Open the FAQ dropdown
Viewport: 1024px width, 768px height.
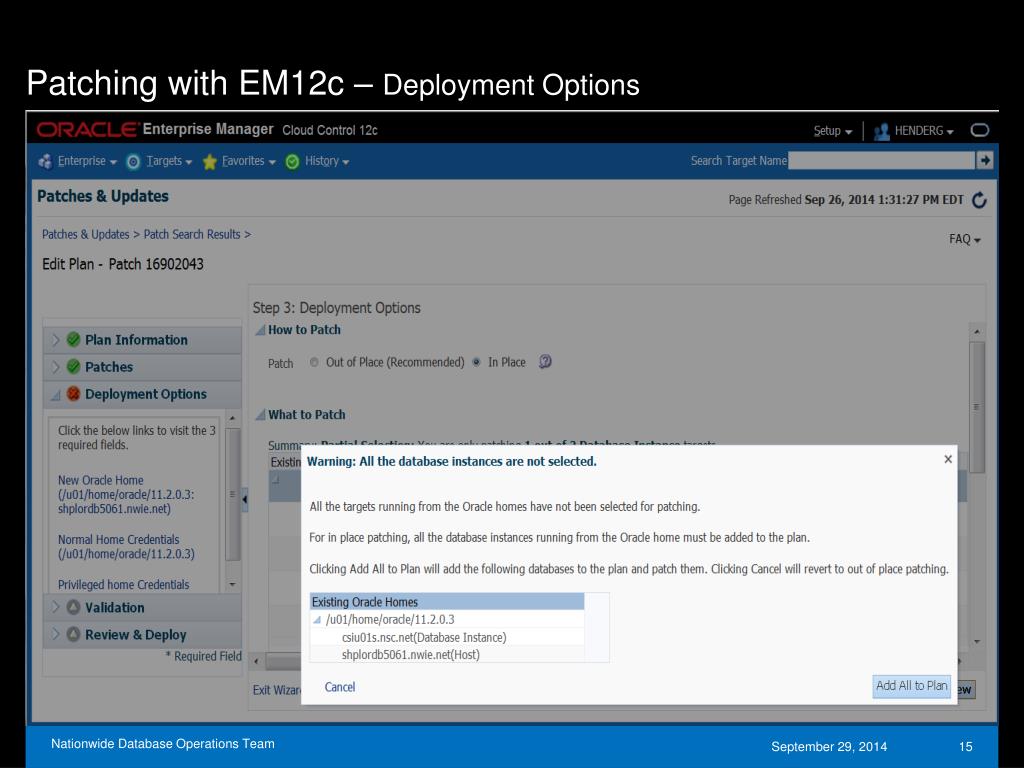(x=965, y=239)
